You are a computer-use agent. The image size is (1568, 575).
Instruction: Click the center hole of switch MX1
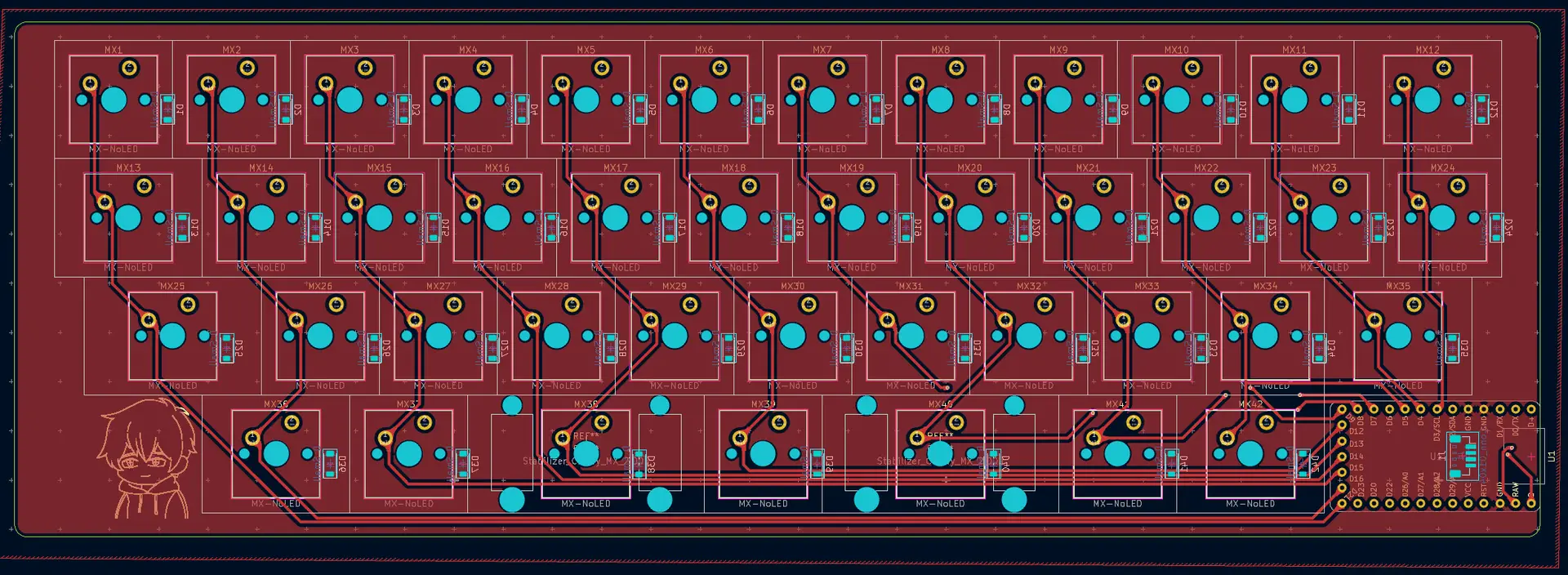[x=114, y=100]
